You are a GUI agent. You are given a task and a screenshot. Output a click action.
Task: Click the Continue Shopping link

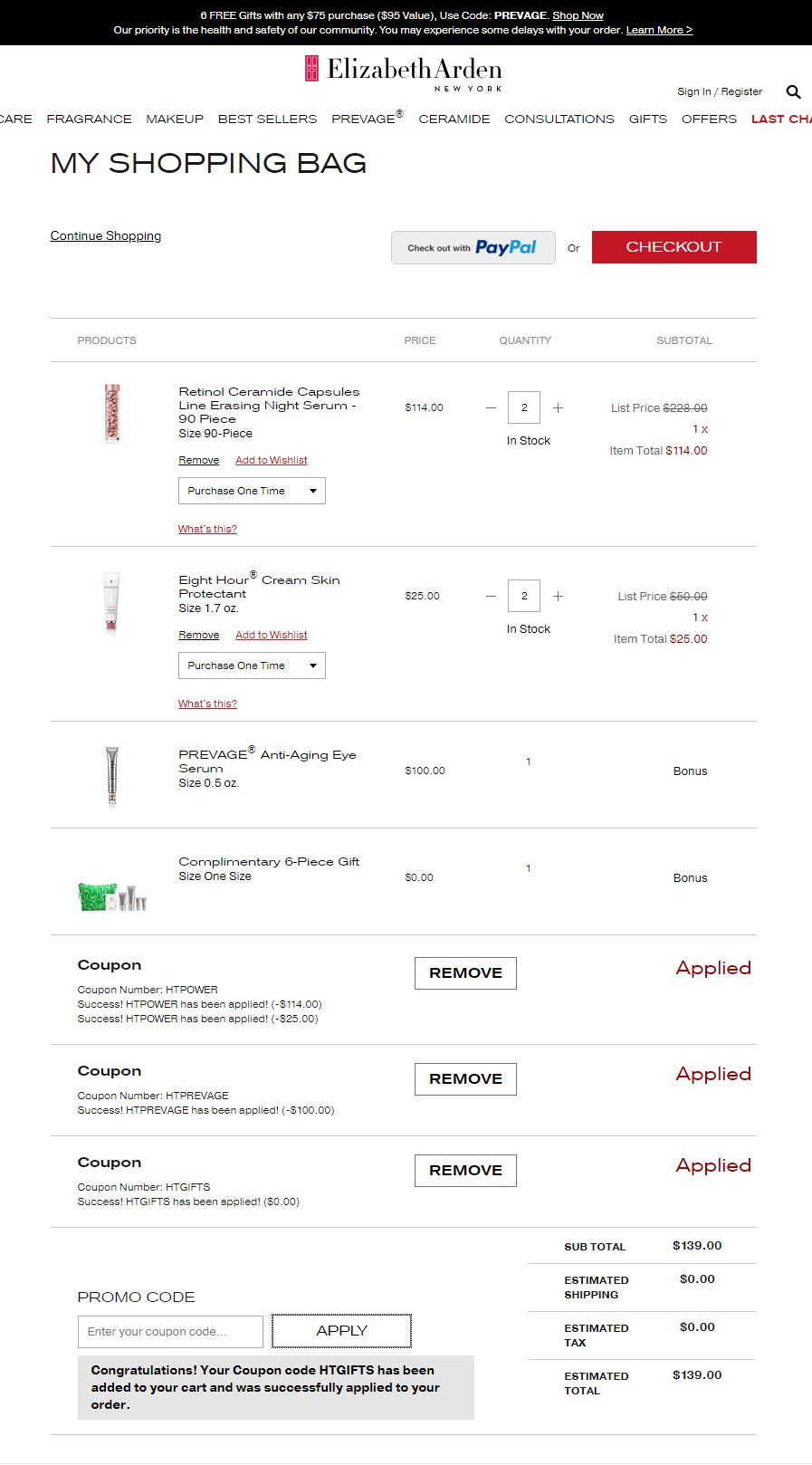tap(106, 236)
